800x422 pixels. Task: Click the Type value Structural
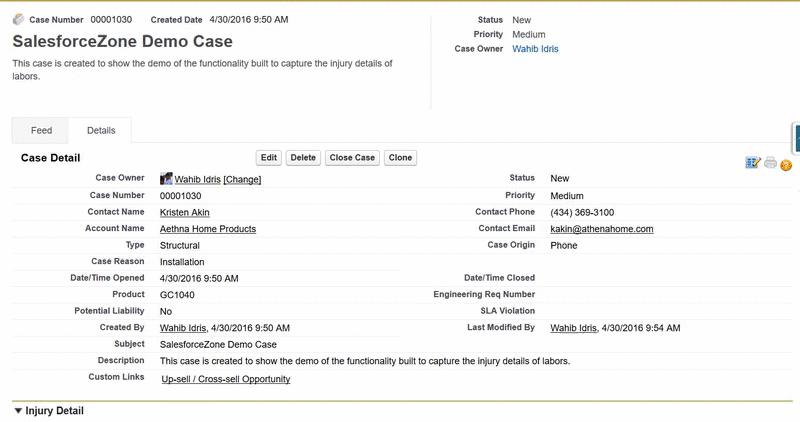point(180,245)
